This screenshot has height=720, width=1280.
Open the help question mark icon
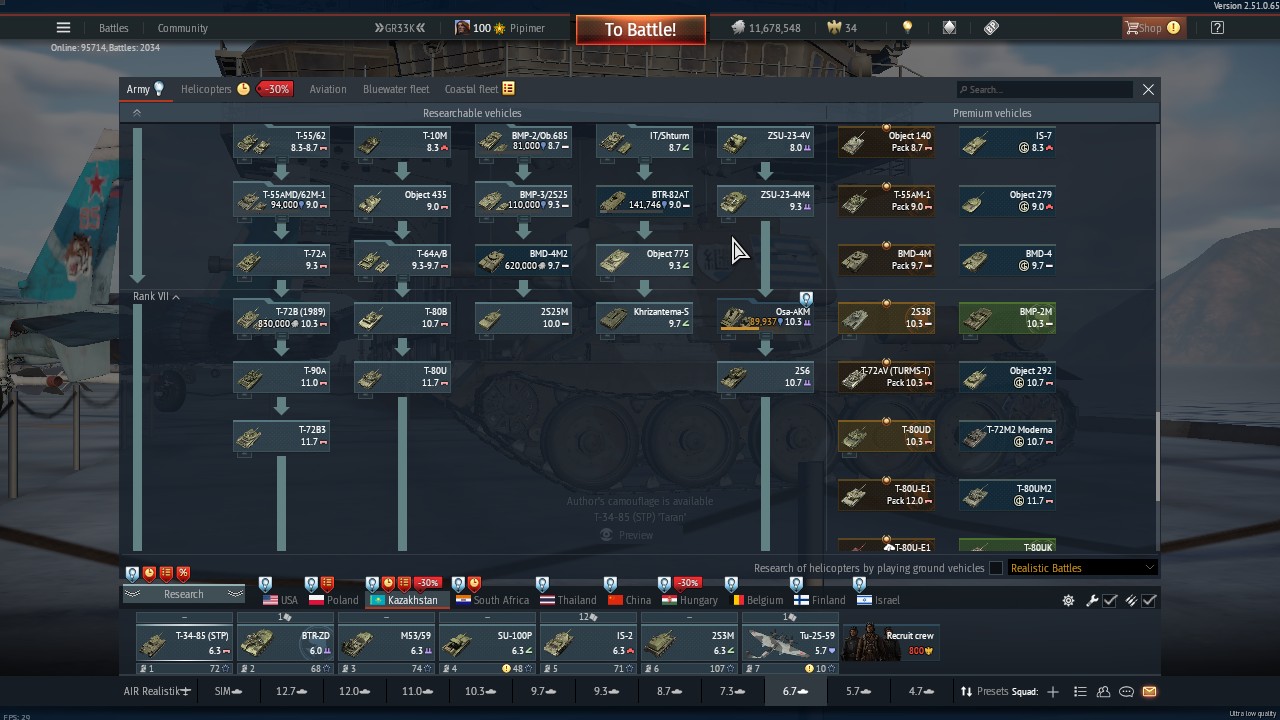(1217, 28)
